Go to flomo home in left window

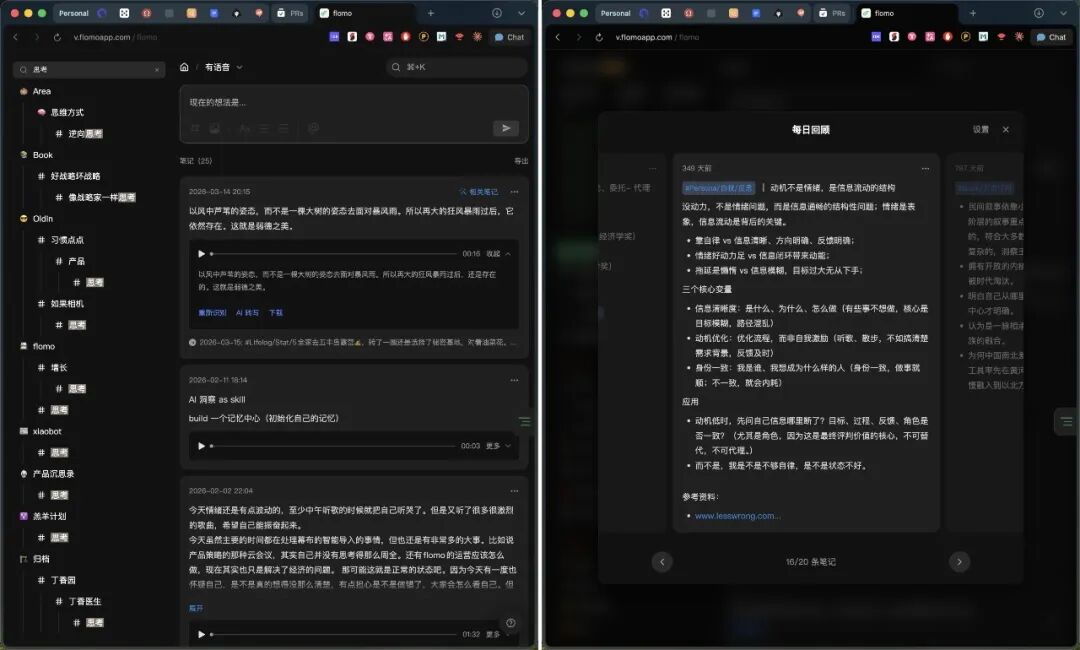[x=184, y=67]
